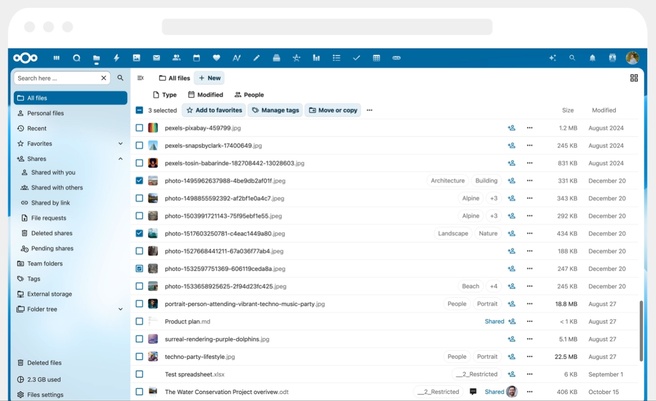Select pexels-snapsbyclark-17400649.jpg checkbox

coord(139,146)
